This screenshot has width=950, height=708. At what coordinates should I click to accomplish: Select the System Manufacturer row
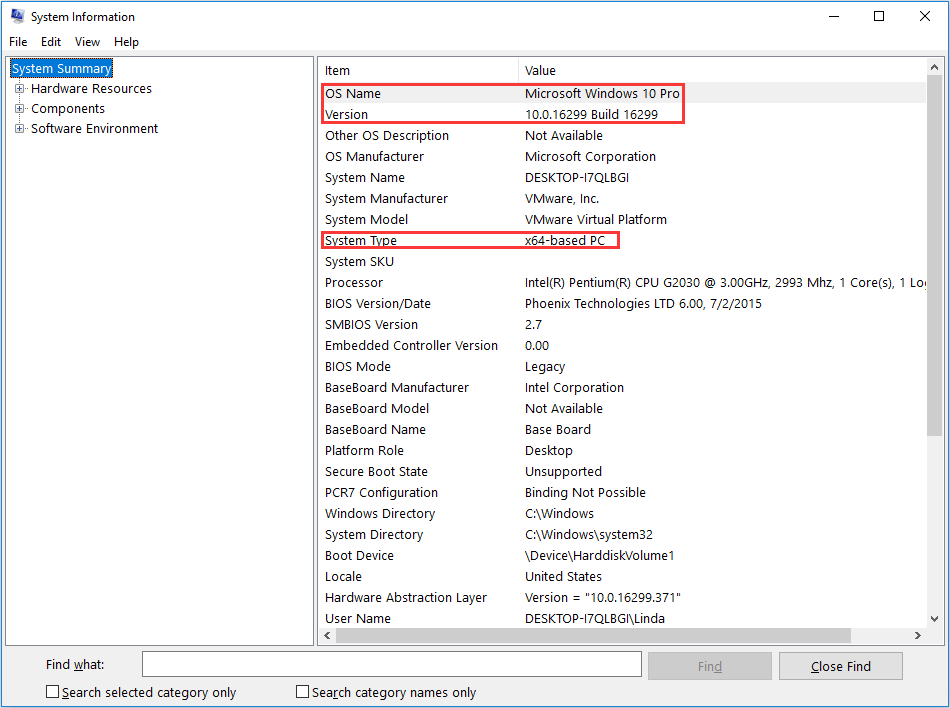pyautogui.click(x=622, y=199)
